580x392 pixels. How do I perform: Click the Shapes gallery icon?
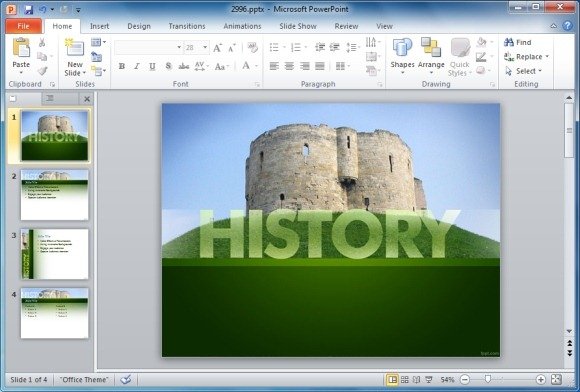tap(402, 47)
